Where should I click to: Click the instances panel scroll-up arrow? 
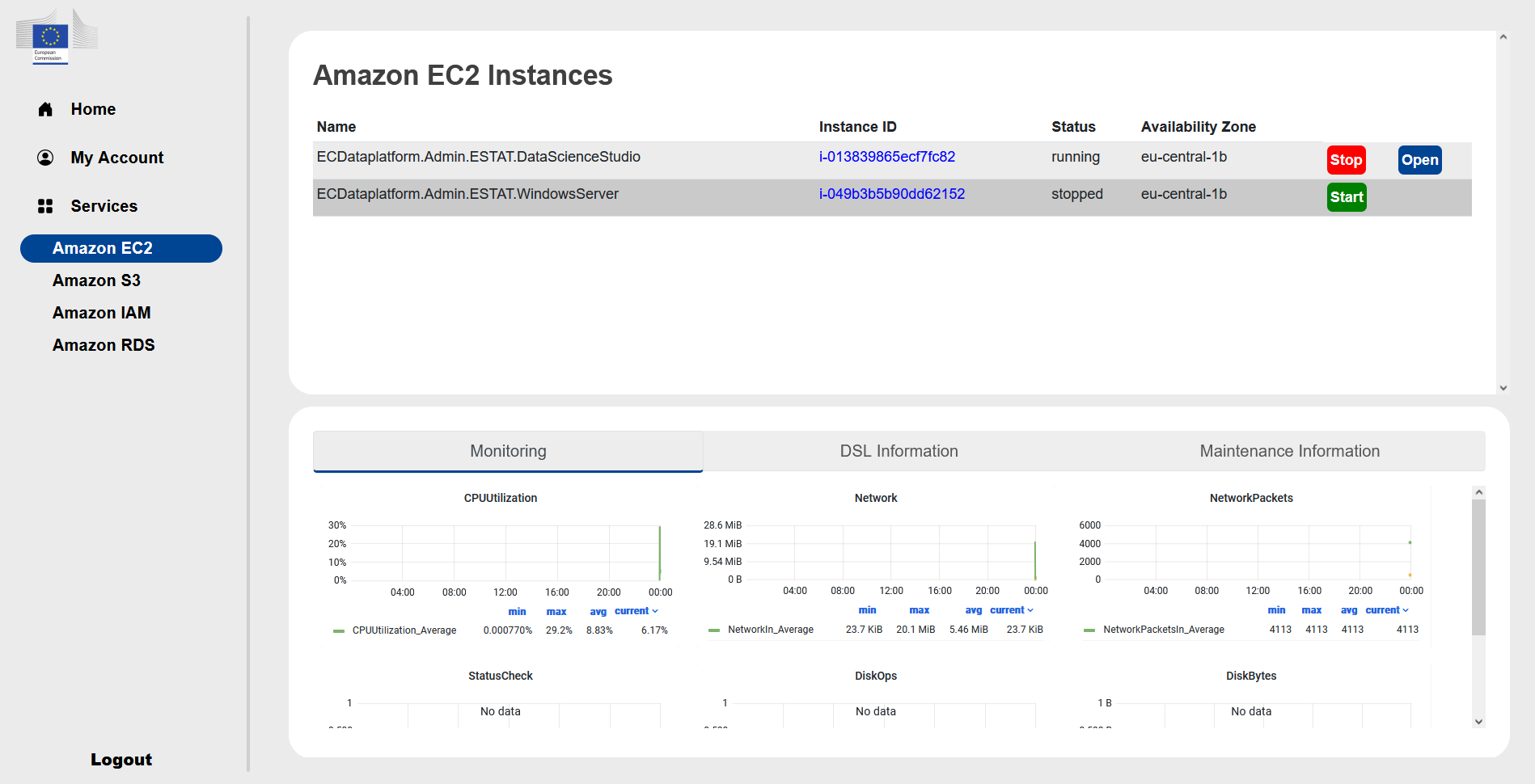1503,37
